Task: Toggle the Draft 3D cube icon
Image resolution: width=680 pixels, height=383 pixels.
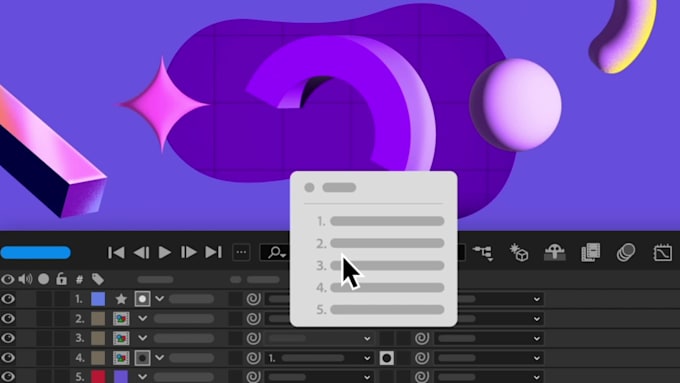Action: pyautogui.click(x=519, y=252)
